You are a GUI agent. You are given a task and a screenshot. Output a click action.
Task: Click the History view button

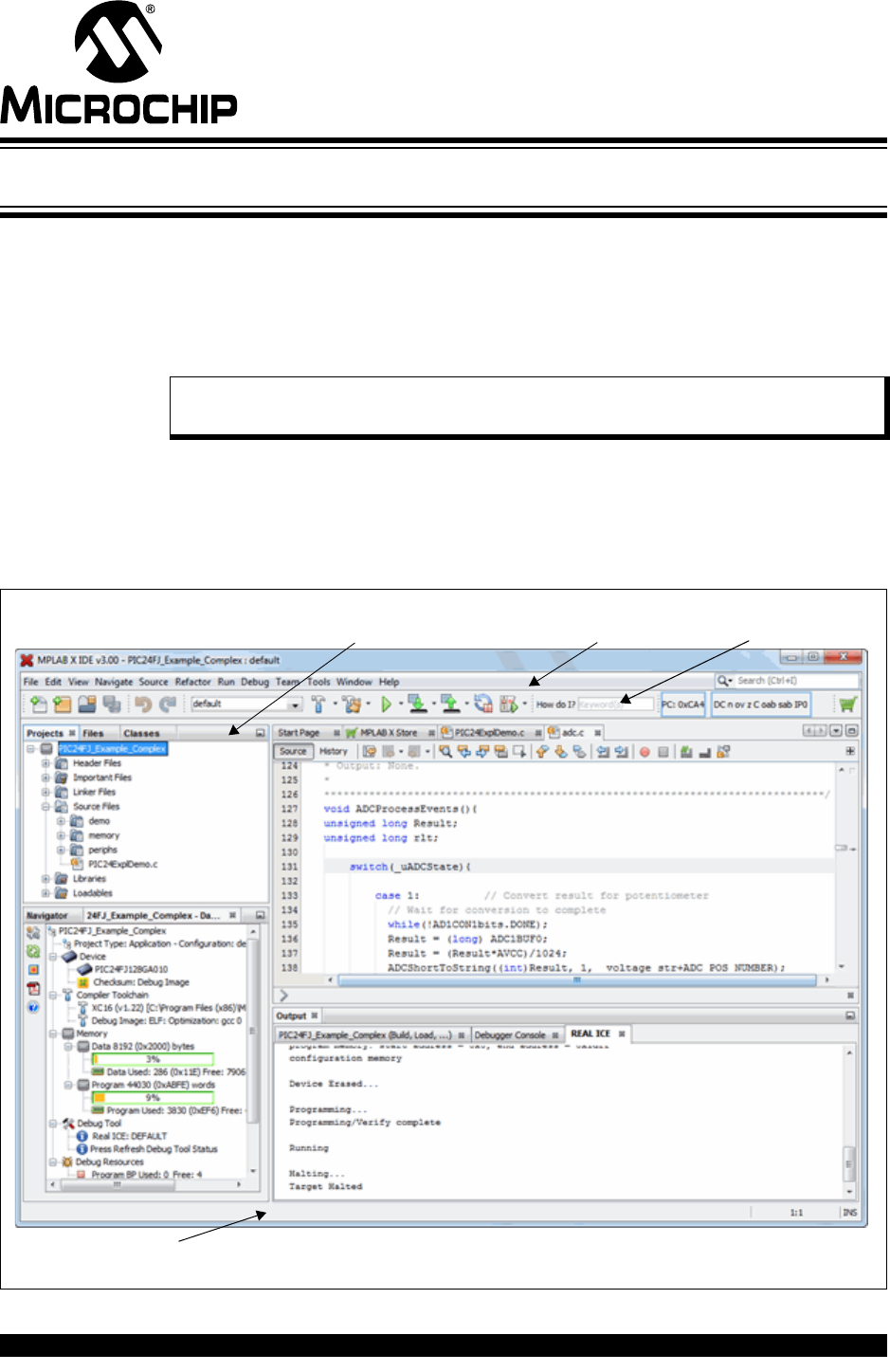coord(333,752)
